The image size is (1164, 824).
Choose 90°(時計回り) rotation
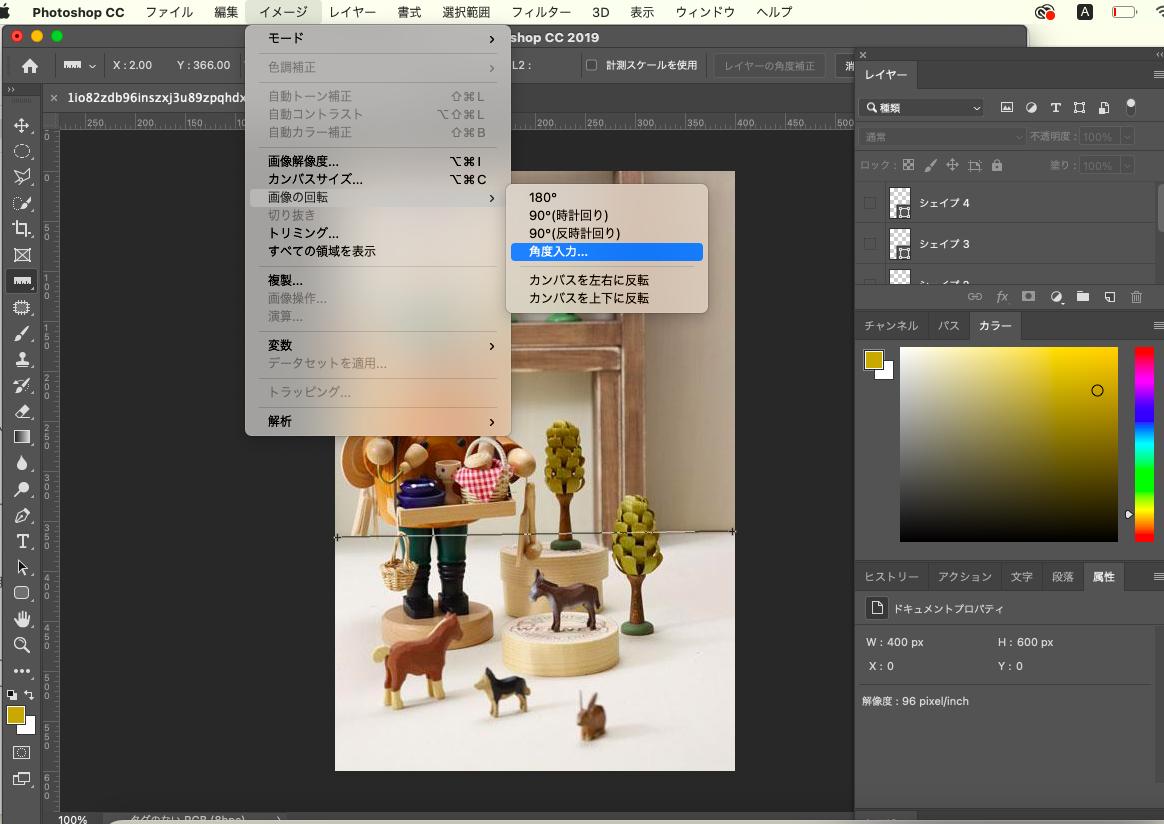pyautogui.click(x=607, y=215)
